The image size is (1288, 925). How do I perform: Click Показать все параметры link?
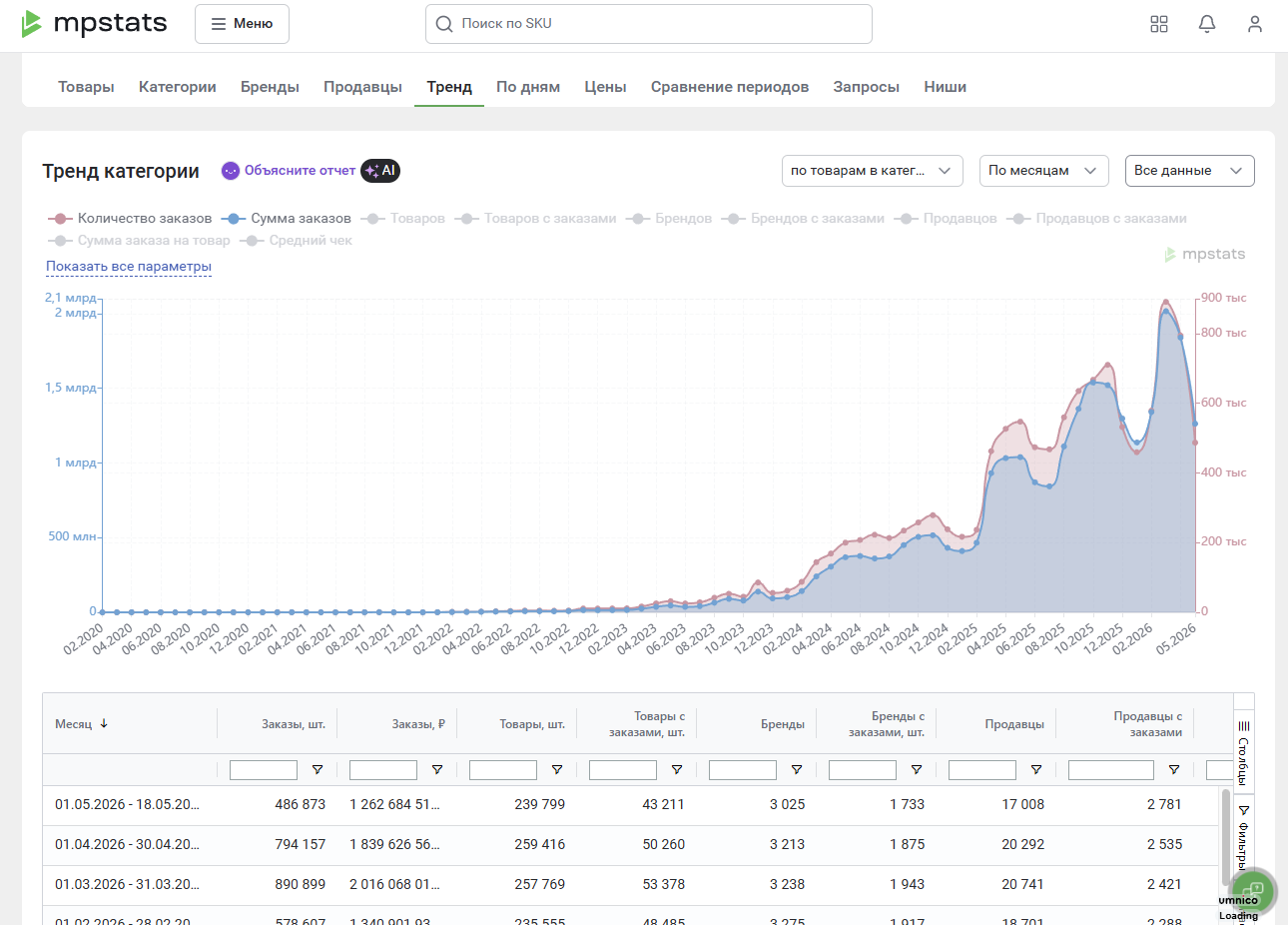(129, 267)
